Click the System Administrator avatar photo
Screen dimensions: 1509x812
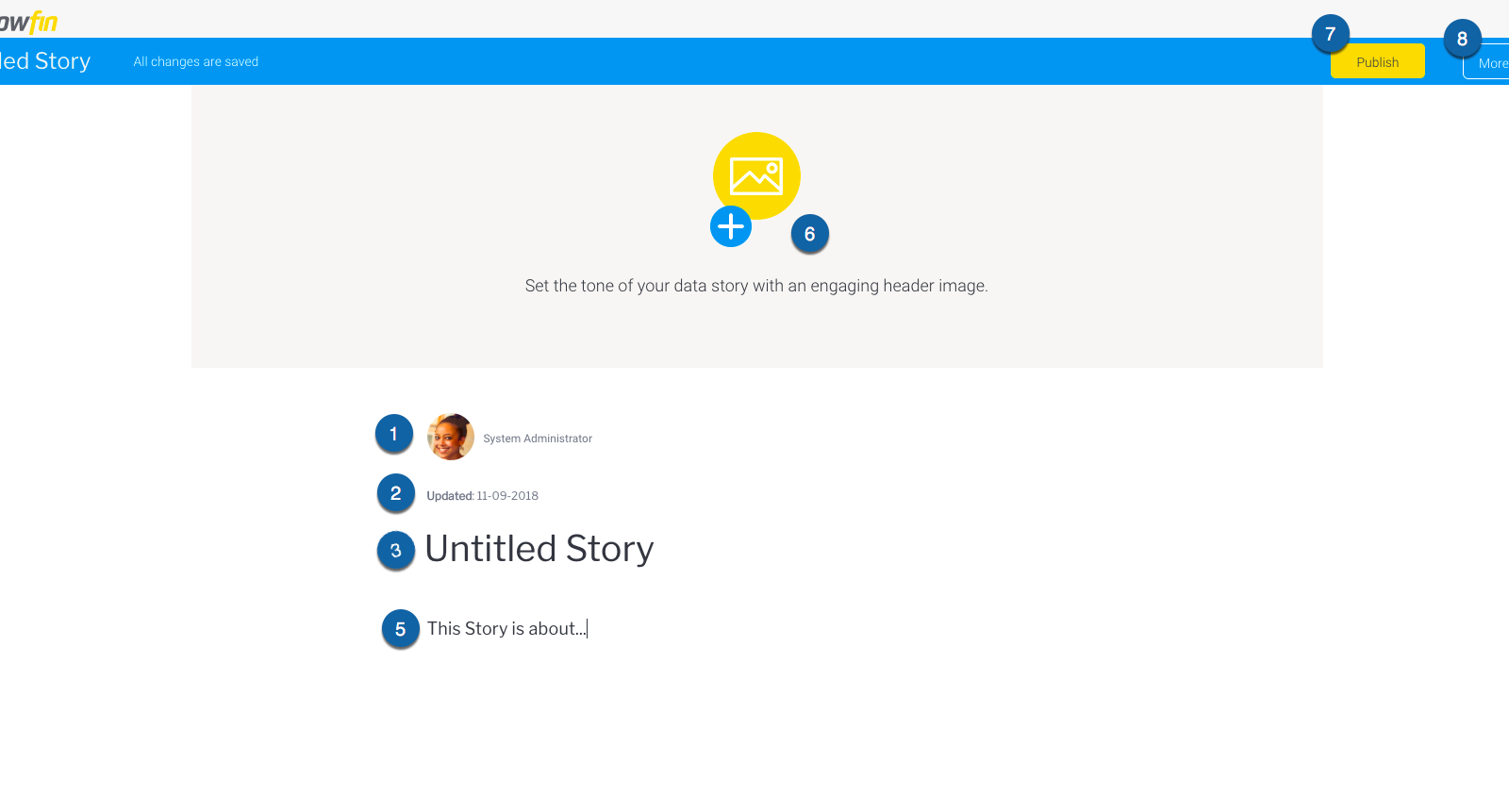[451, 437]
